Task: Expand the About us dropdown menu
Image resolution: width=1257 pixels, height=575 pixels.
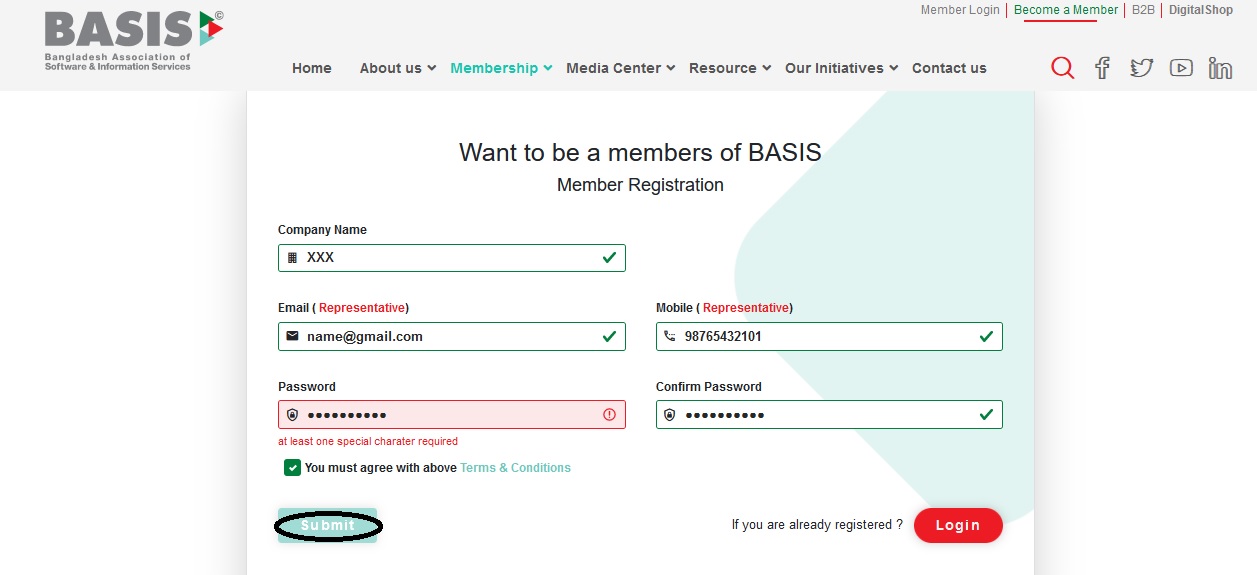Action: point(397,68)
